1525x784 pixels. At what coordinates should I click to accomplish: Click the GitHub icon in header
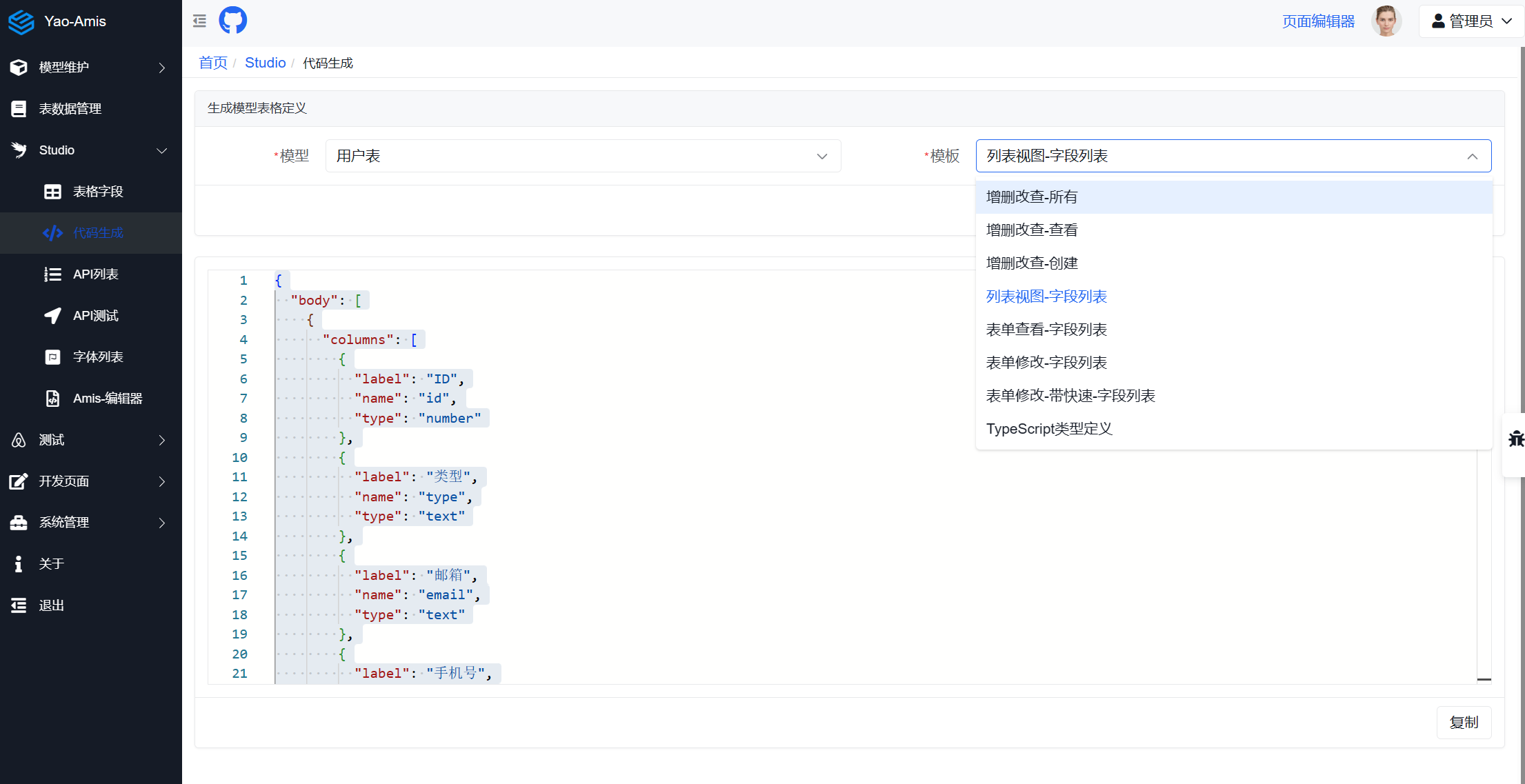232,21
